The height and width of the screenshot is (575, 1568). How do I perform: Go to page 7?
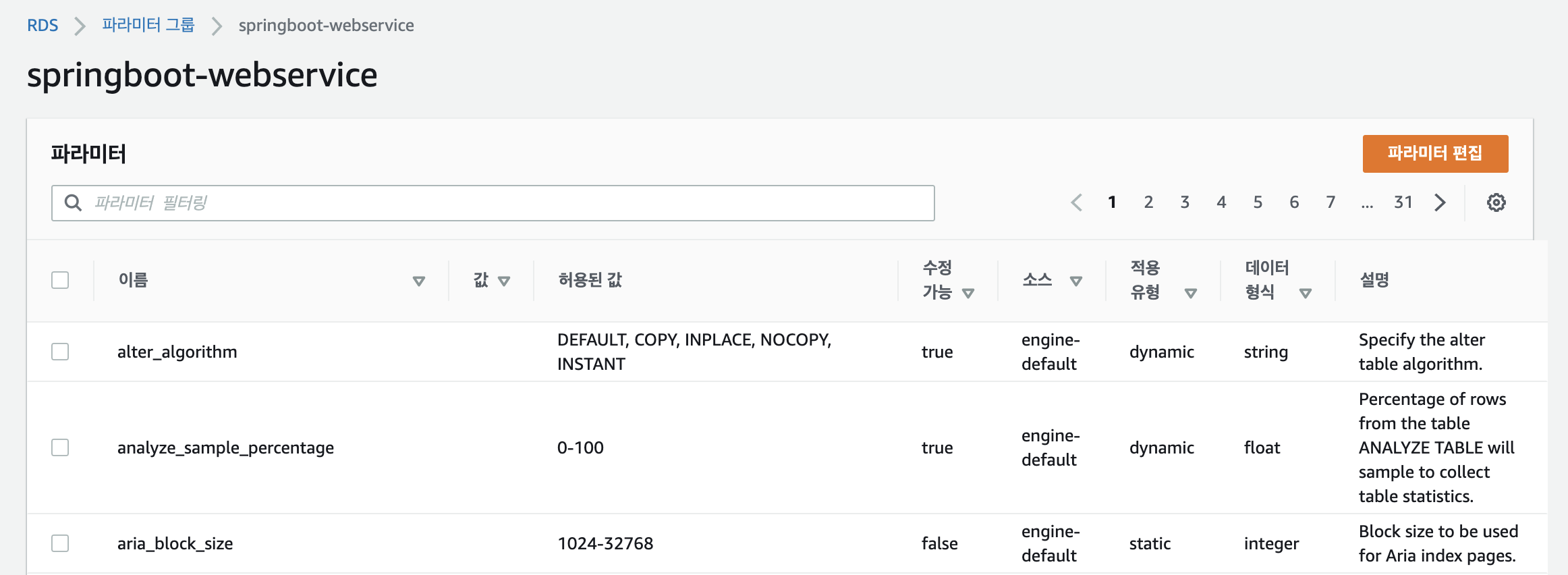click(x=1331, y=202)
